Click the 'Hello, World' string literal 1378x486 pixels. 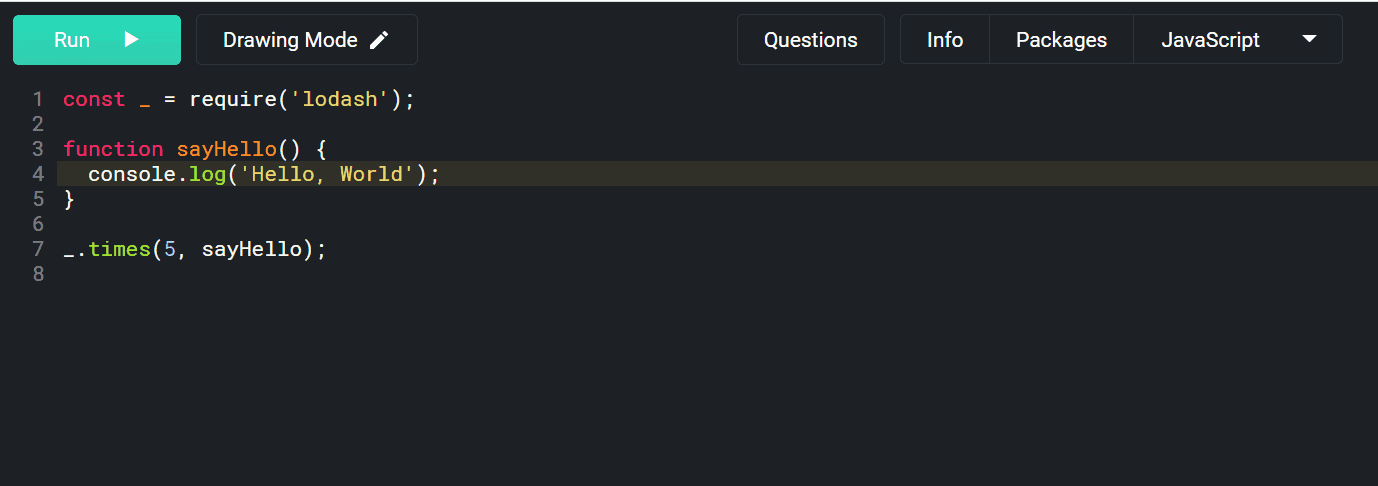[x=327, y=174]
